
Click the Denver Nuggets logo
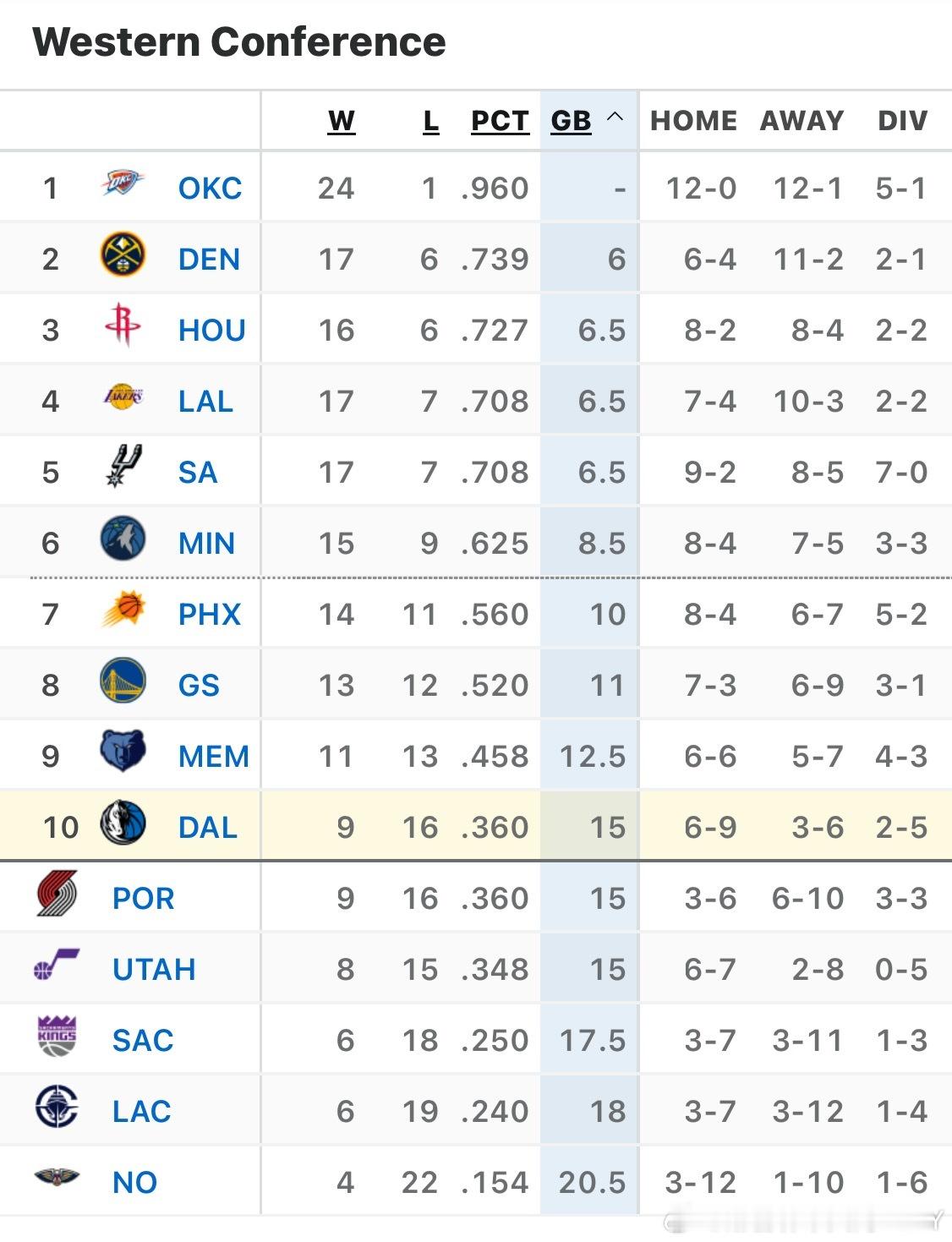pos(123,254)
